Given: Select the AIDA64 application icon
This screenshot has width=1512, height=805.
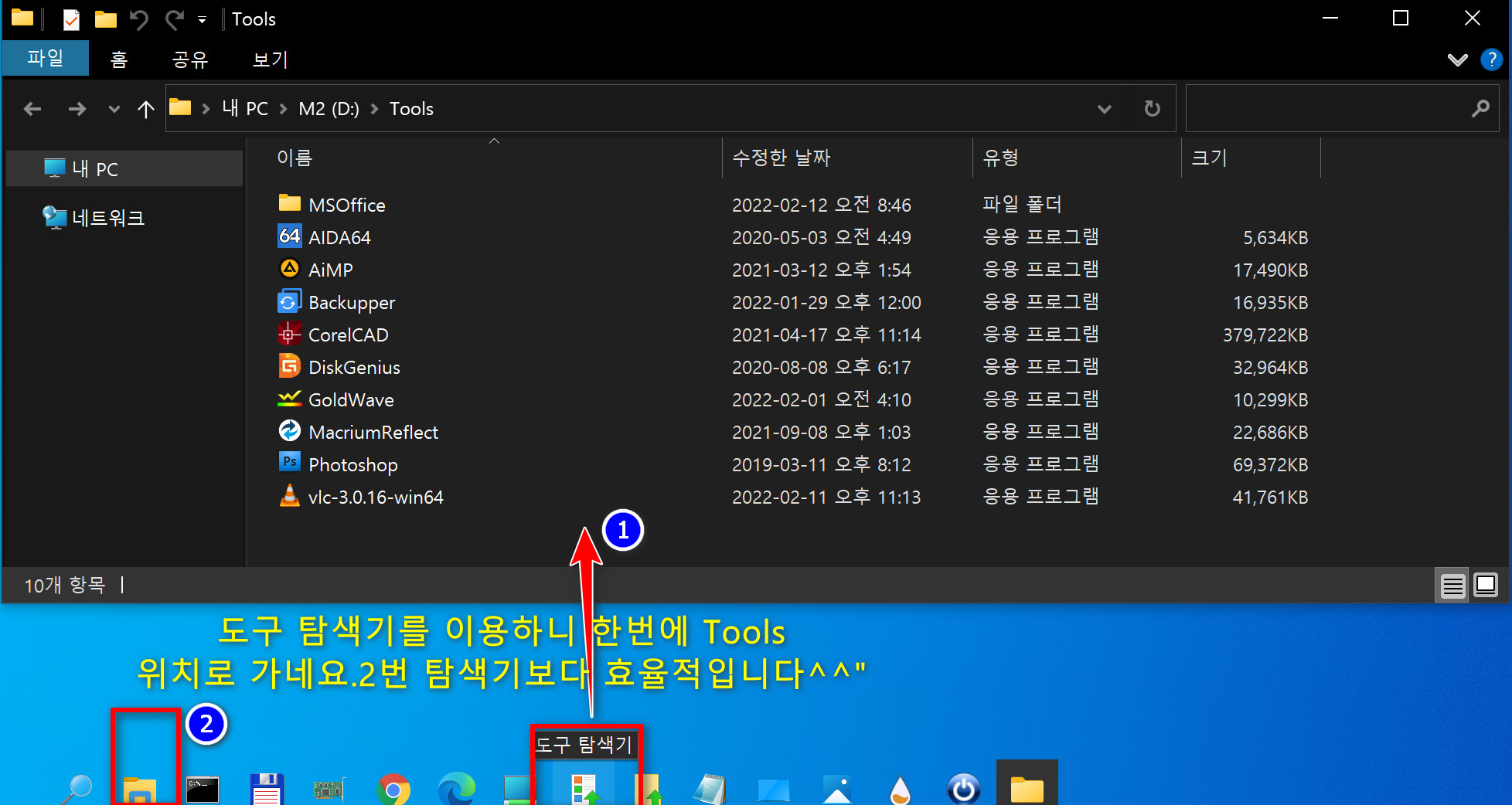Looking at the screenshot, I should coord(289,236).
